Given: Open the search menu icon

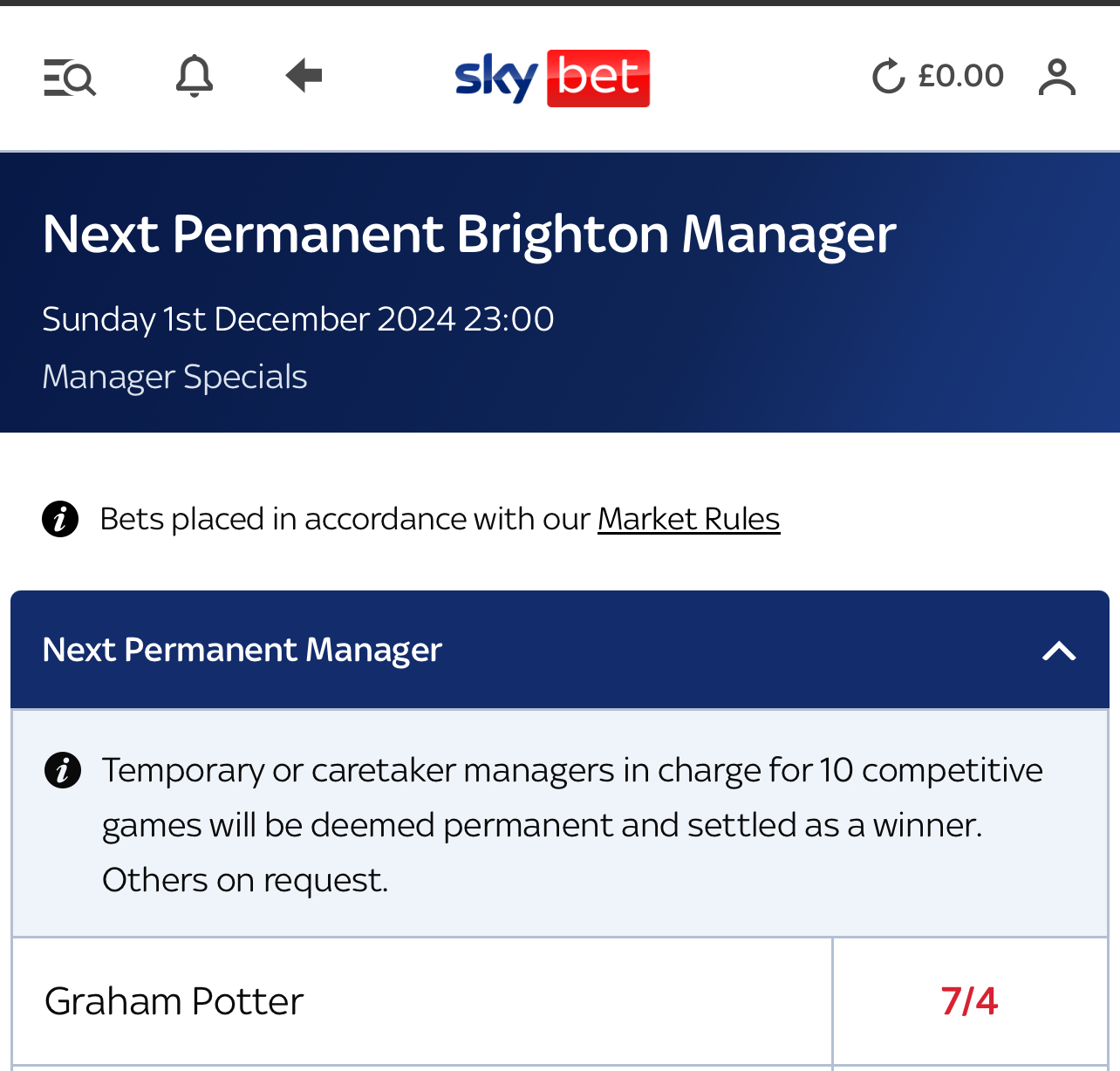Looking at the screenshot, I should coord(70,78).
